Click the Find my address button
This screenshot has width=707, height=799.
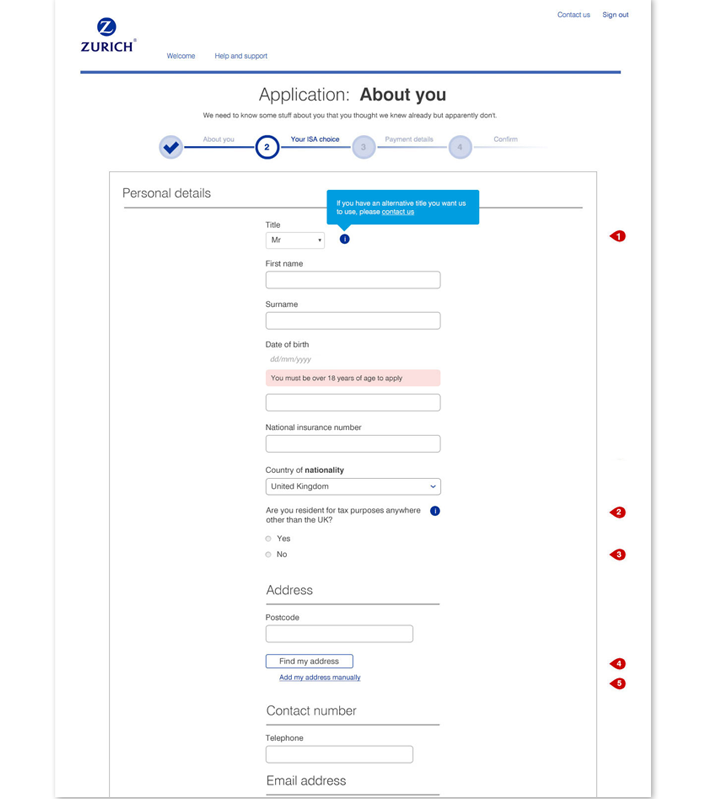(x=309, y=661)
